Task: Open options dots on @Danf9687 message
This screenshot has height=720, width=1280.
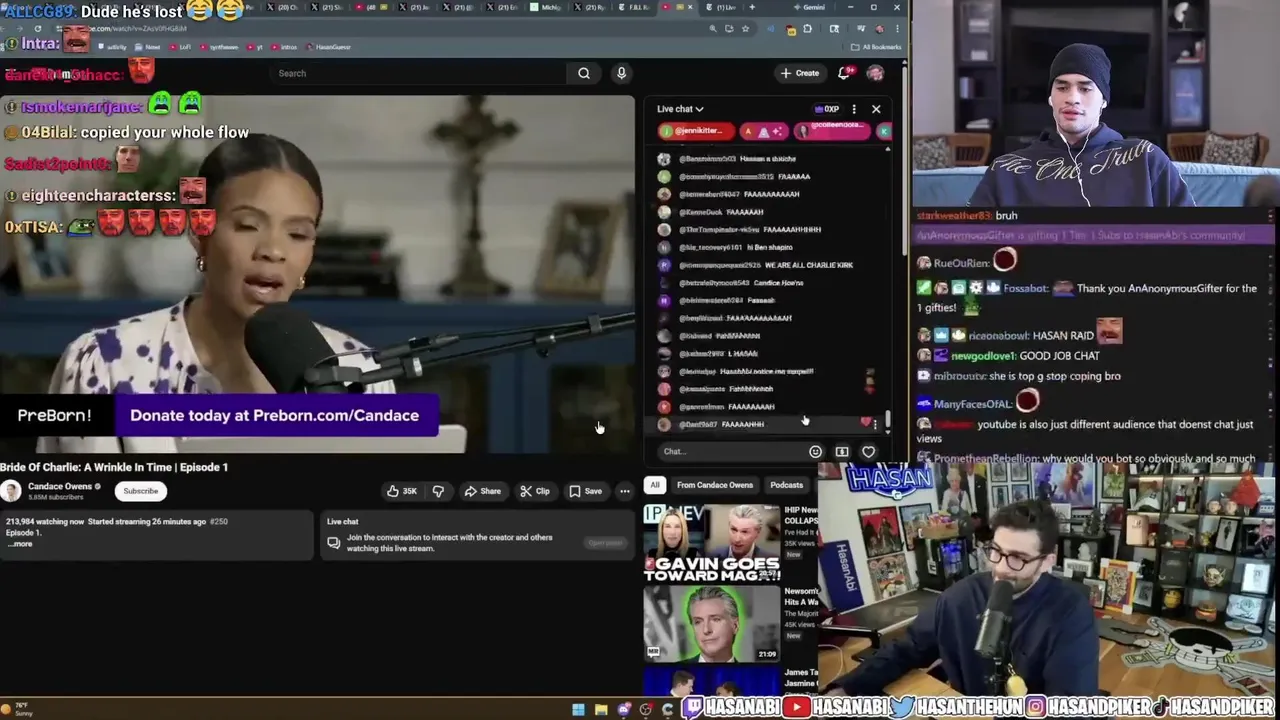Action: [876, 424]
